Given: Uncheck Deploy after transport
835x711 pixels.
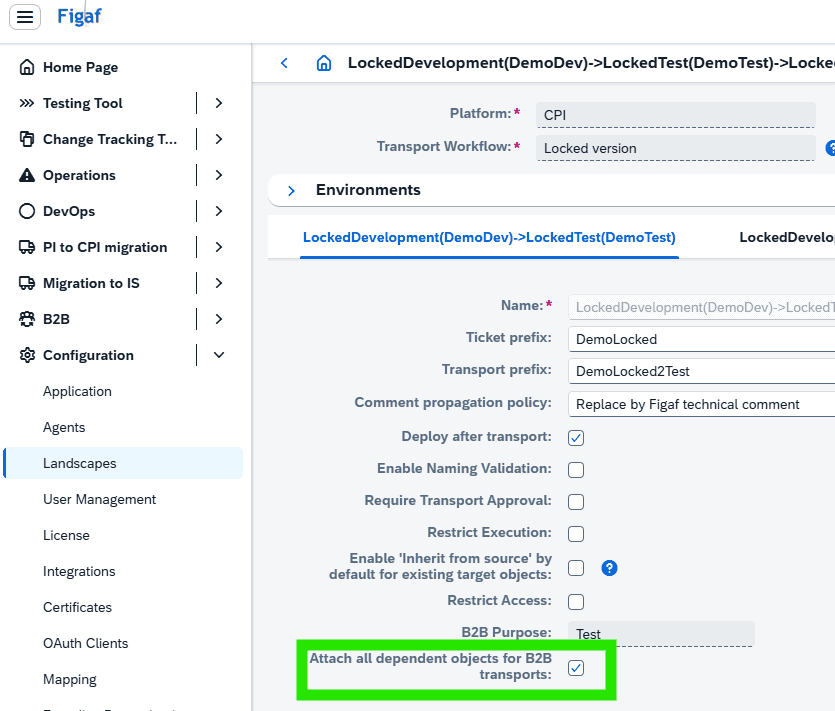Looking at the screenshot, I should [x=576, y=438].
